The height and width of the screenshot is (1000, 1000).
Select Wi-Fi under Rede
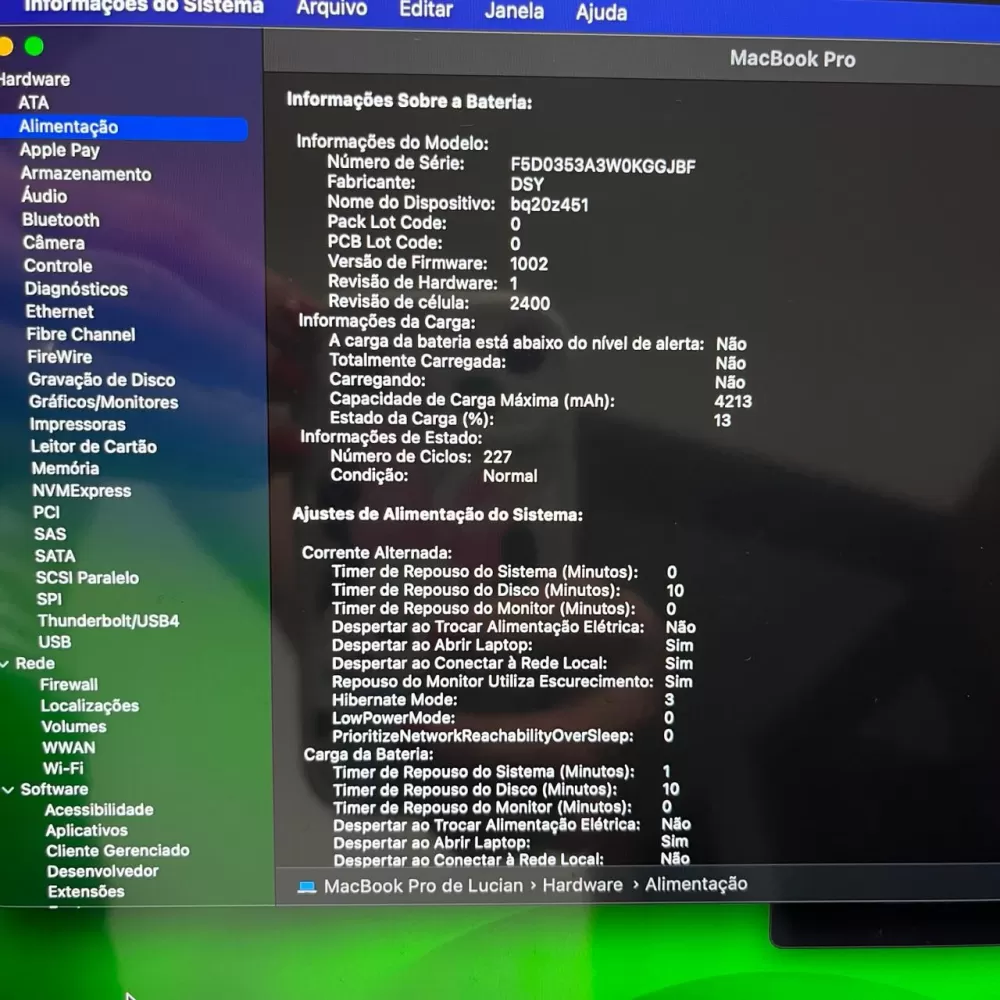62,768
